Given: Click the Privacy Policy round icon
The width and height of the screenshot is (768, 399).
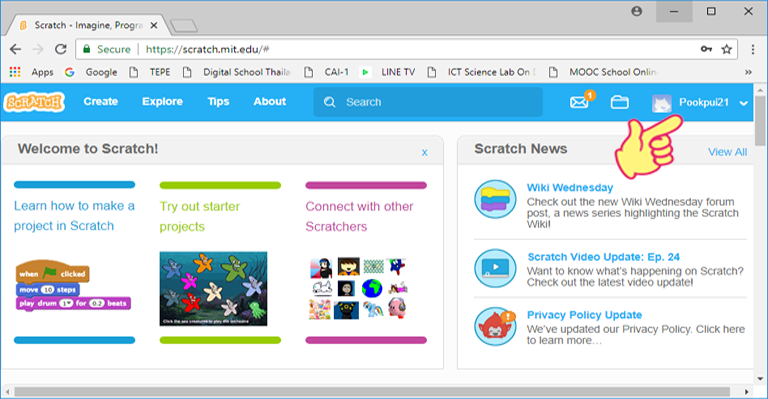Looking at the screenshot, I should click(495, 326).
